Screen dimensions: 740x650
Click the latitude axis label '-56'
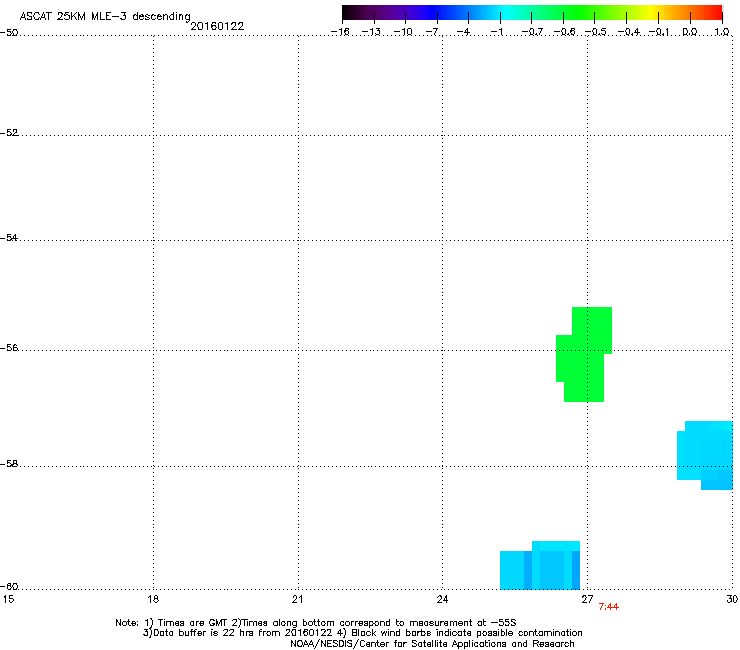coord(9,348)
